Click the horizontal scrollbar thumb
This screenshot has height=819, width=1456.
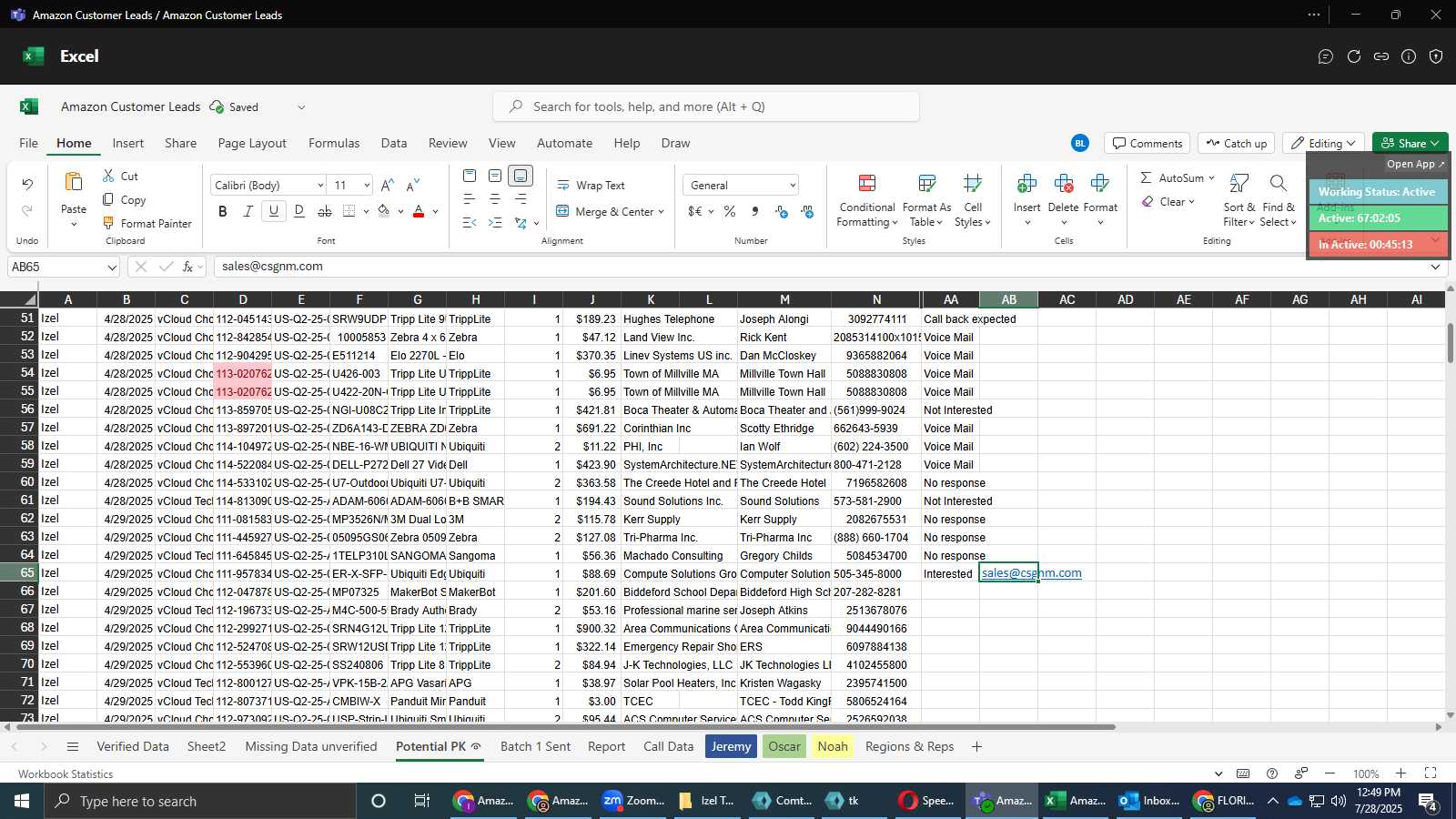pyautogui.click(x=564, y=727)
